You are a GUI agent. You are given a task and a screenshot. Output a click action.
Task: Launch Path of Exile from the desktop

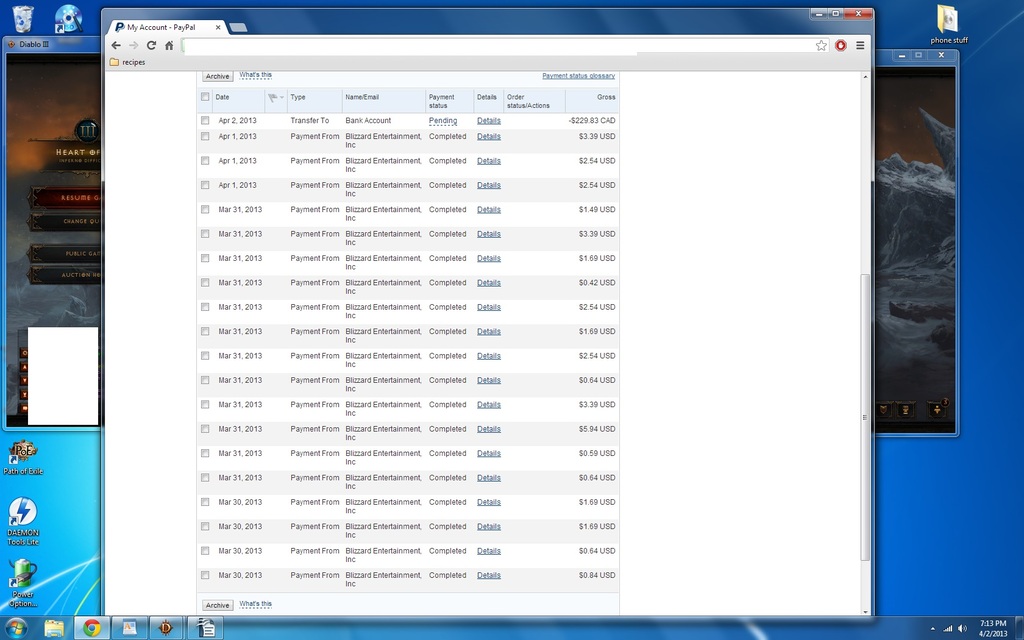[22, 452]
